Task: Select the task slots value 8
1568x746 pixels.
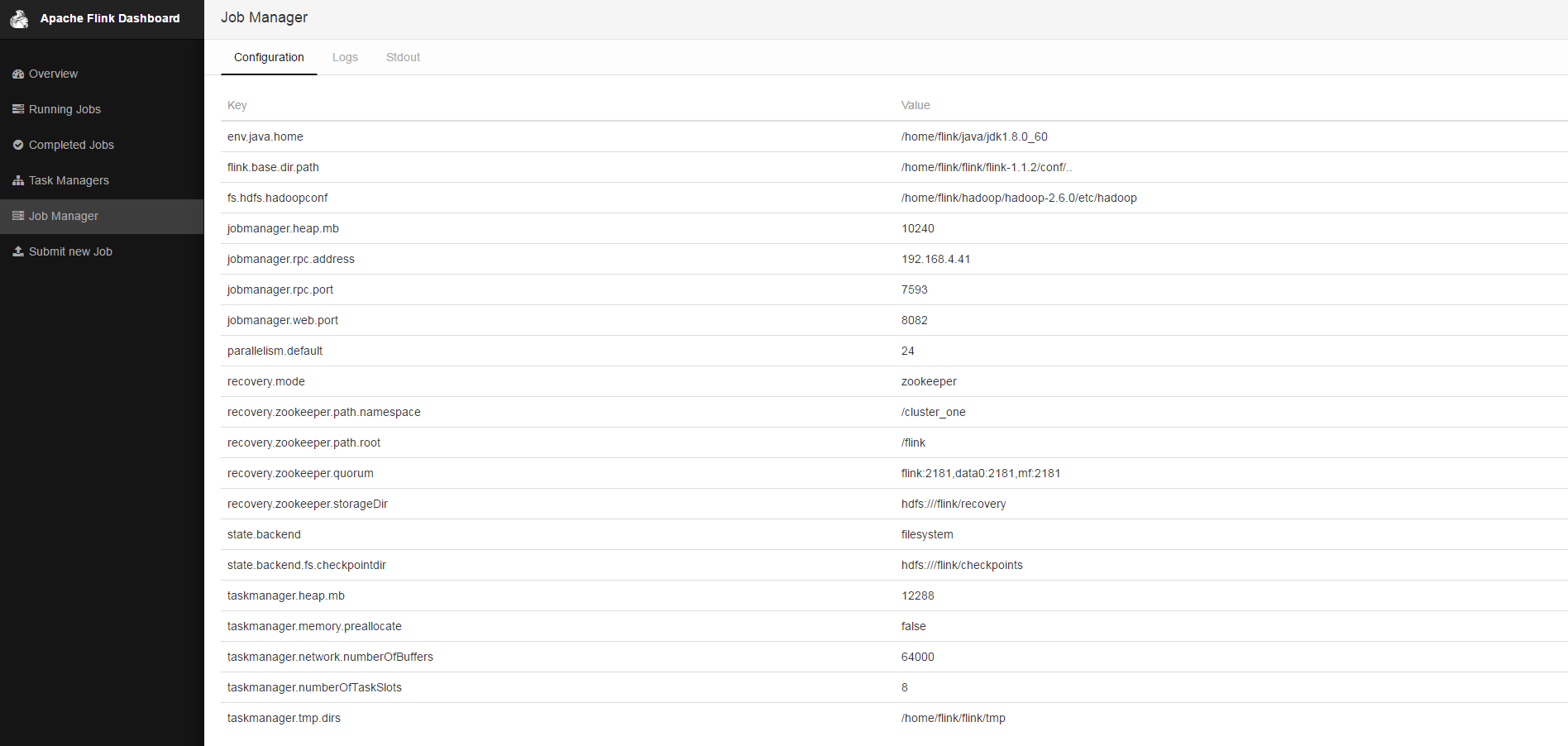Action: point(905,687)
